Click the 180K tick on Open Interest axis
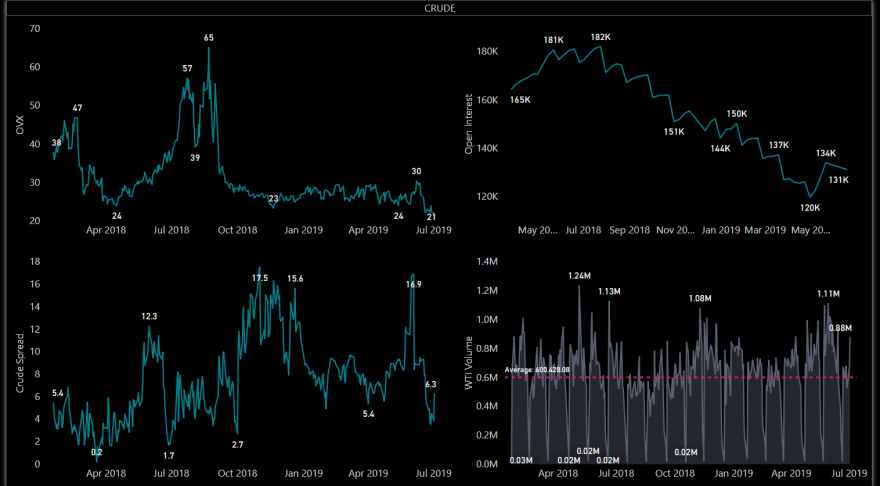Screen dimensions: 880x486 (x=487, y=52)
